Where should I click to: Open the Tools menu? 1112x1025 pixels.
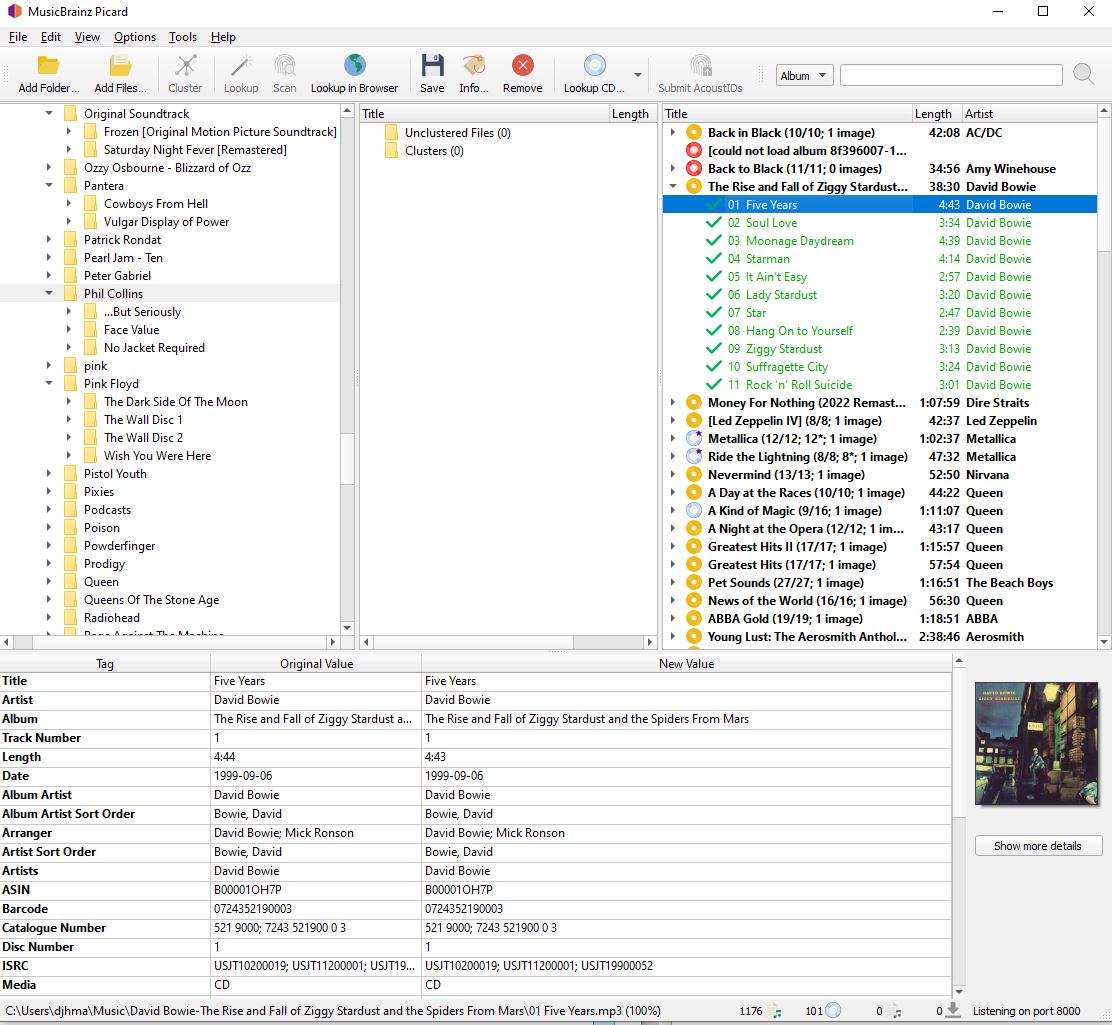point(183,37)
